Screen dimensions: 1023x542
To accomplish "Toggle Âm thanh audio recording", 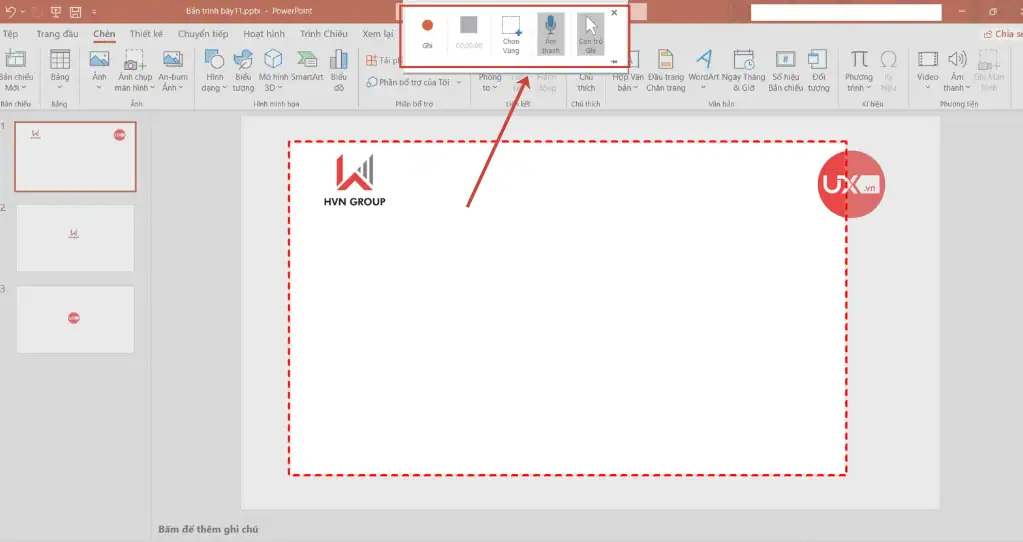I will [x=551, y=32].
